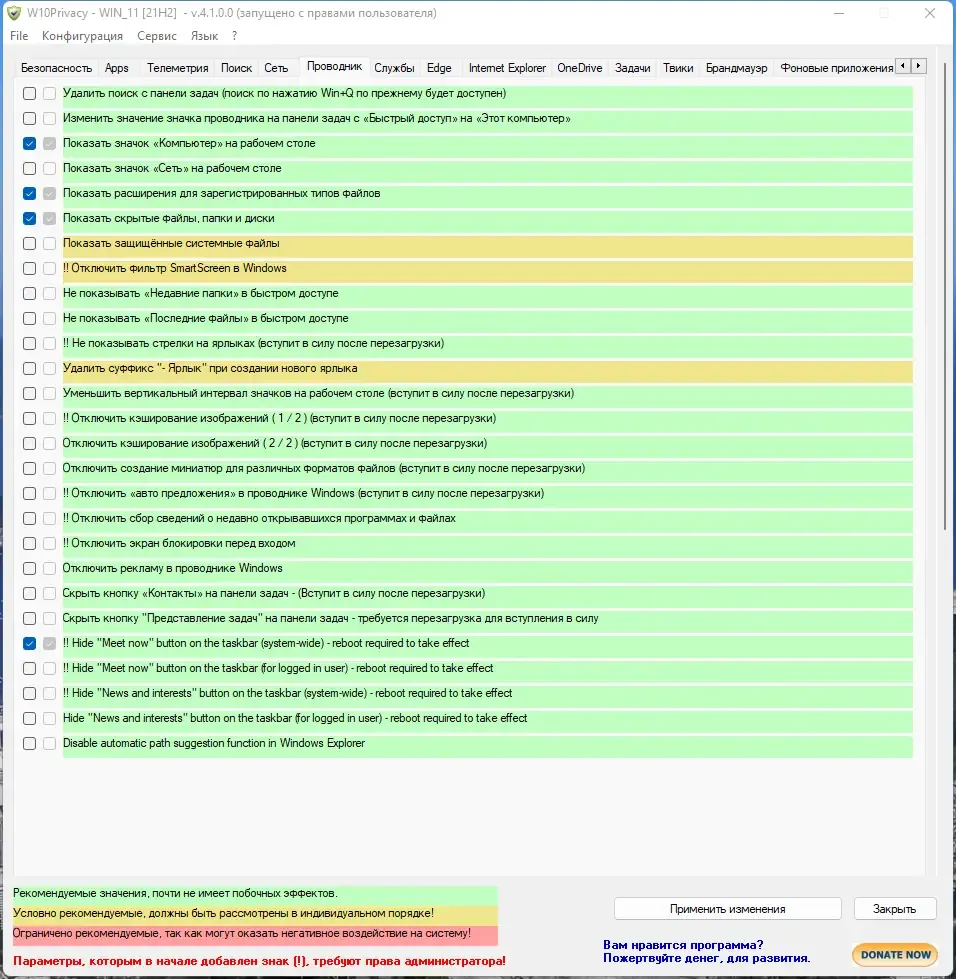Viewport: 956px width, 979px height.
Task: Check 'Отключить фильтр SmartScreen в Windows'
Action: [x=29, y=268]
